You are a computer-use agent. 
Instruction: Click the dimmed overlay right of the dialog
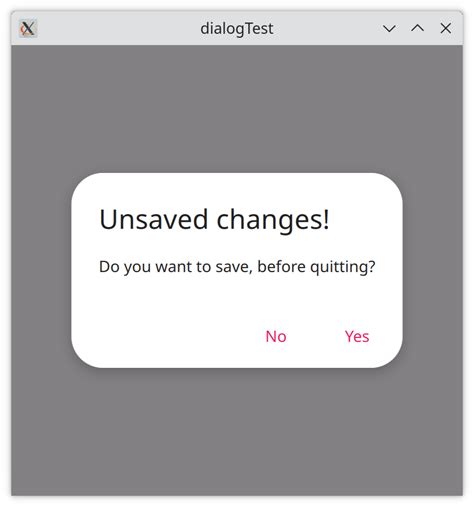(x=433, y=270)
